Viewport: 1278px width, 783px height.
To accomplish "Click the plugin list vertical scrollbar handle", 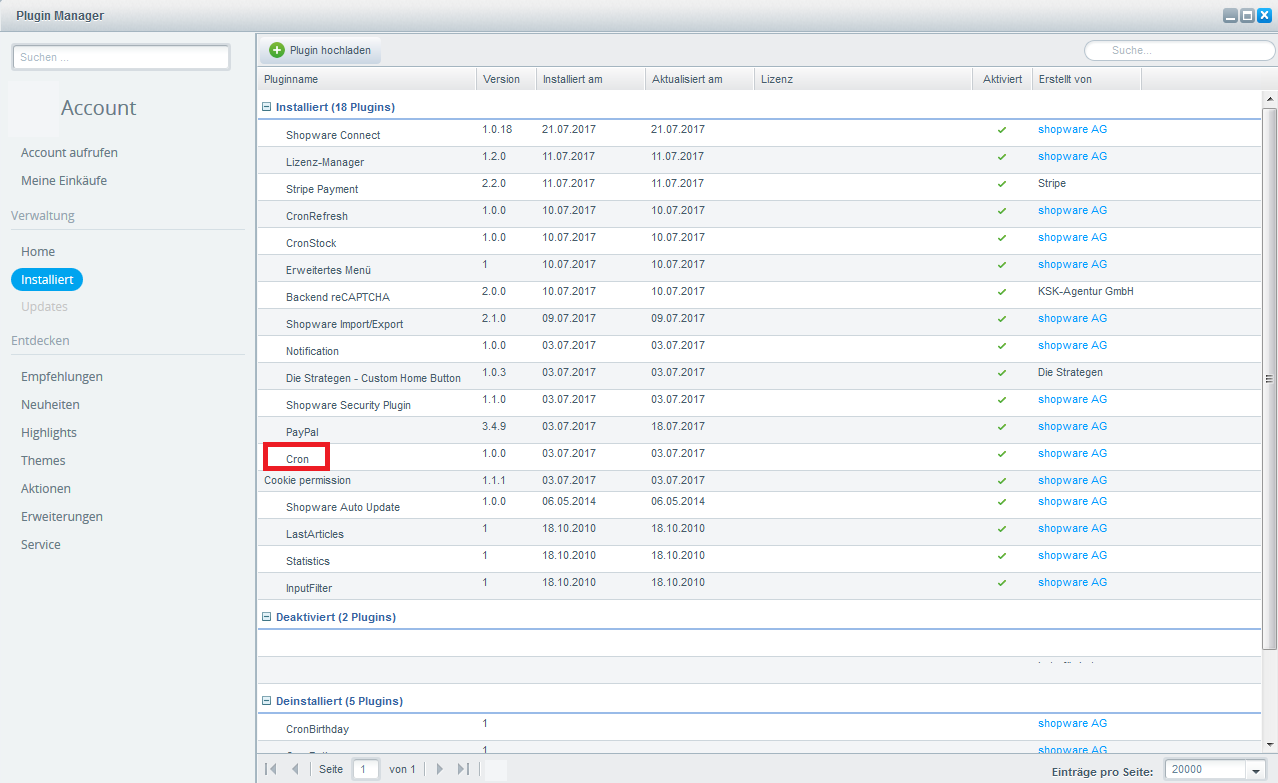I will 1269,379.
